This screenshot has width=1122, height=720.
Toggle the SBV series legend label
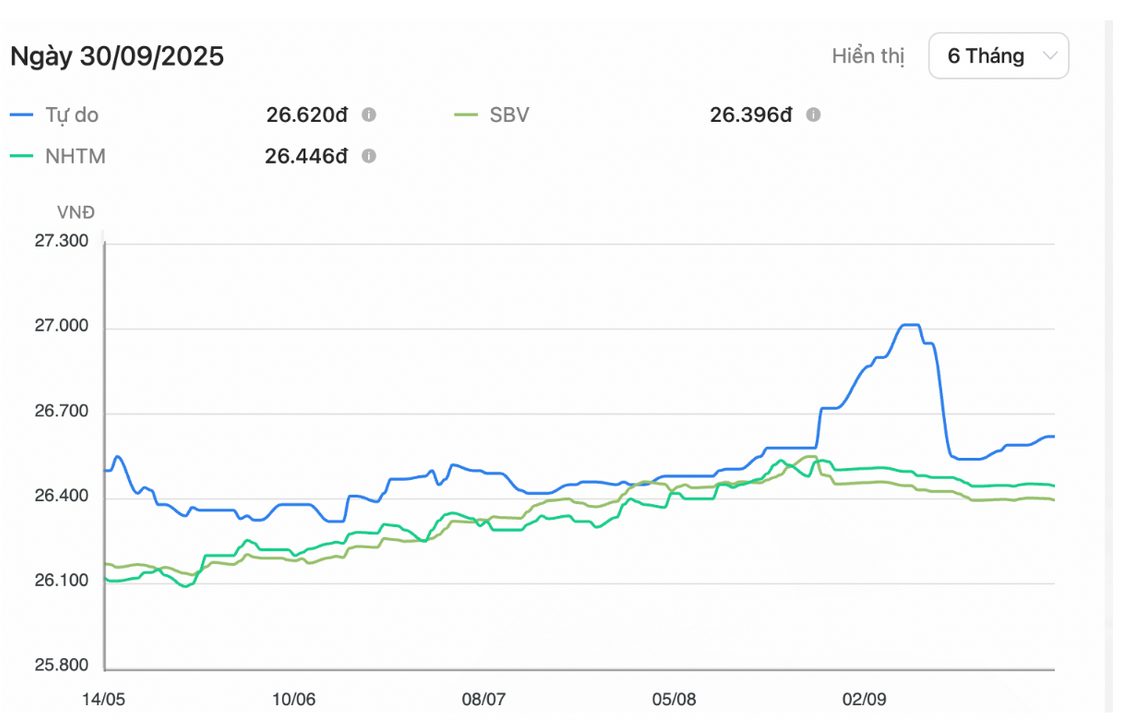click(509, 115)
